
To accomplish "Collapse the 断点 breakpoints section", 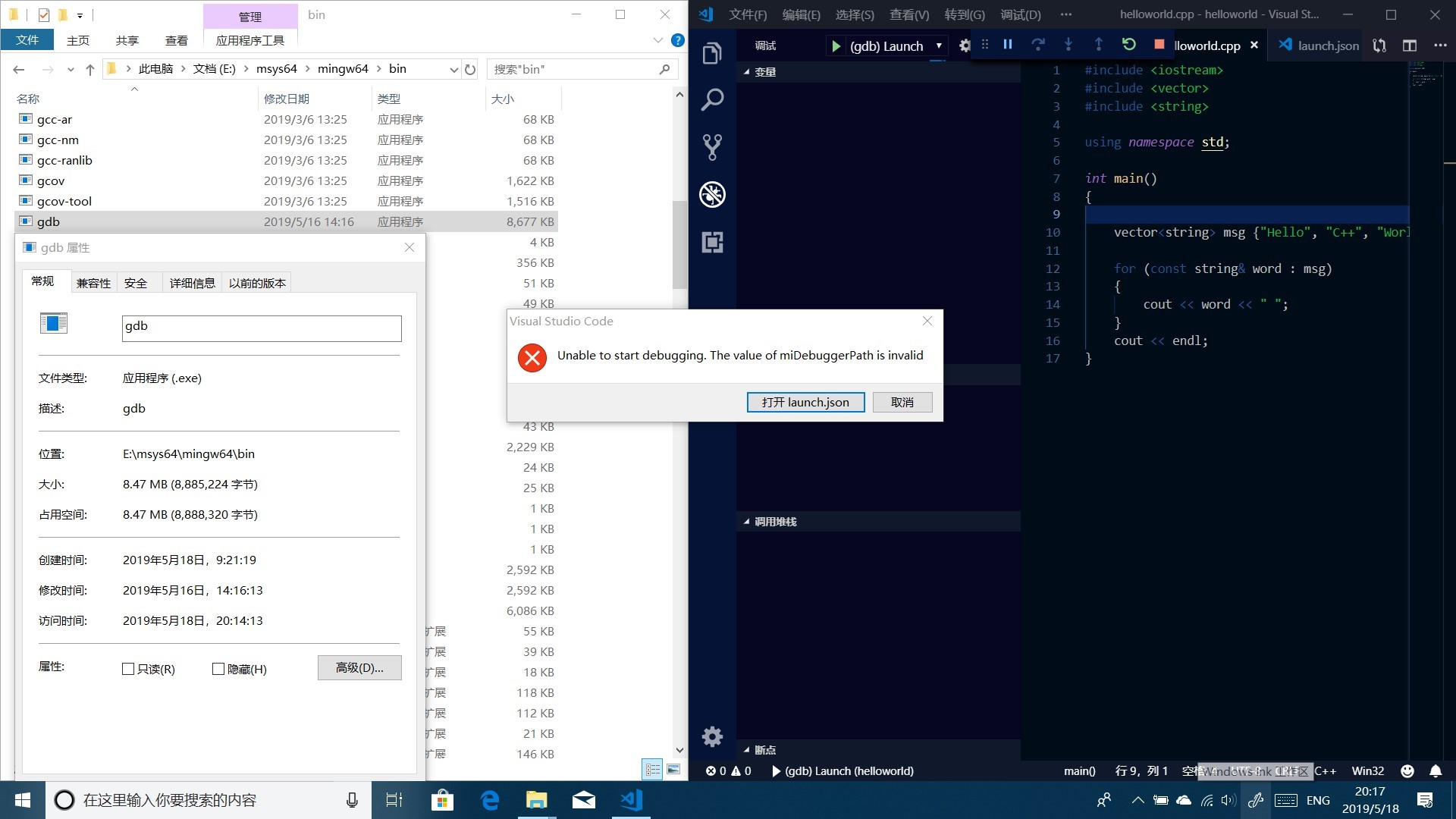I will coord(764,750).
